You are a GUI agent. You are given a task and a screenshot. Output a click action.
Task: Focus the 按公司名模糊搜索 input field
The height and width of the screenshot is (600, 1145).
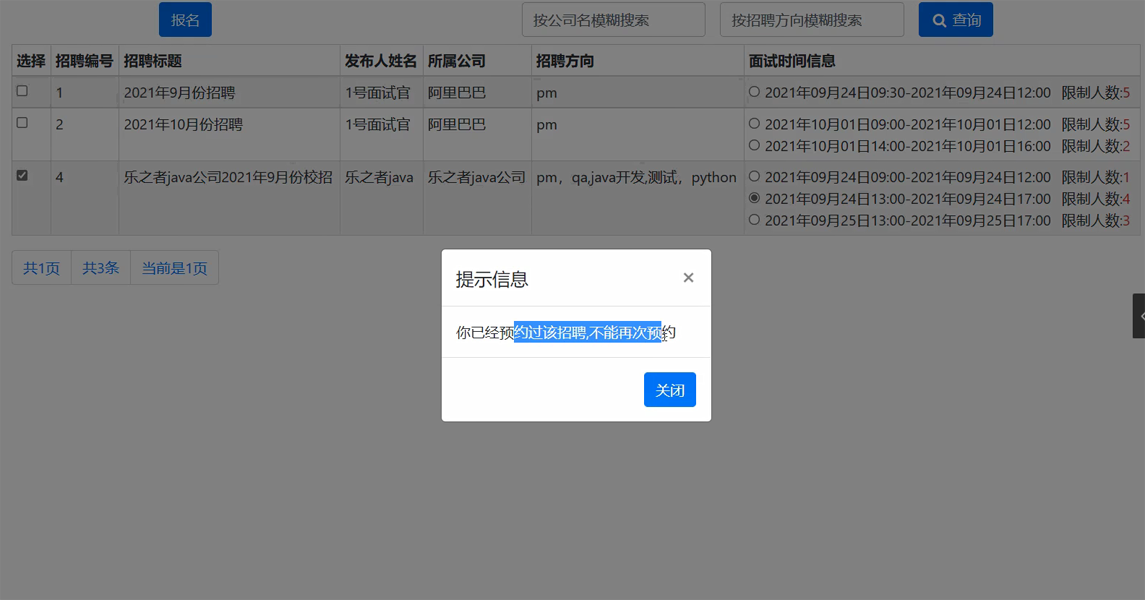[613, 20]
